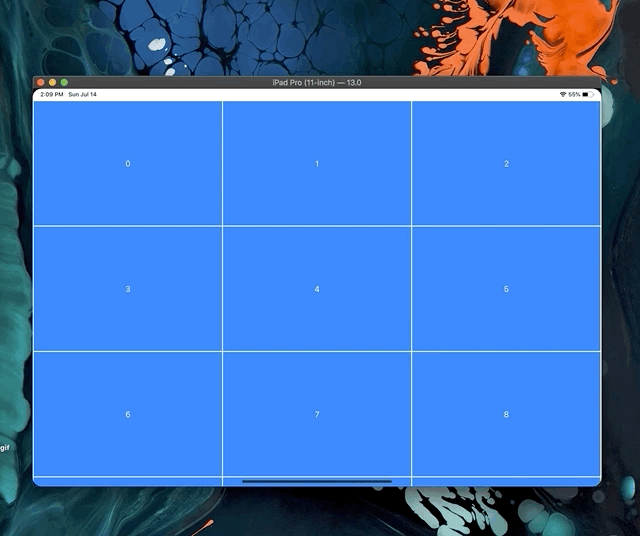Click the Sun Jul 14 date text
Image resolution: width=640 pixels, height=536 pixels.
[82, 94]
